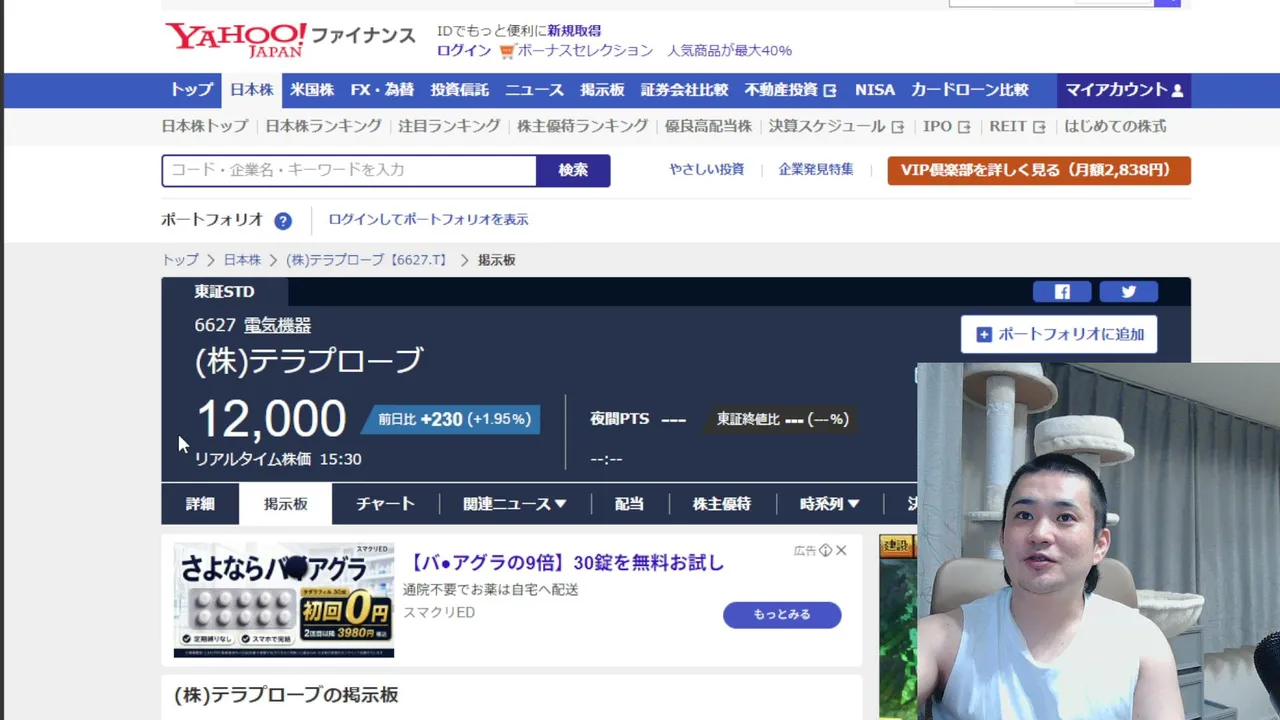
Task: Click トップ in the breadcrumb
Action: 180,260
